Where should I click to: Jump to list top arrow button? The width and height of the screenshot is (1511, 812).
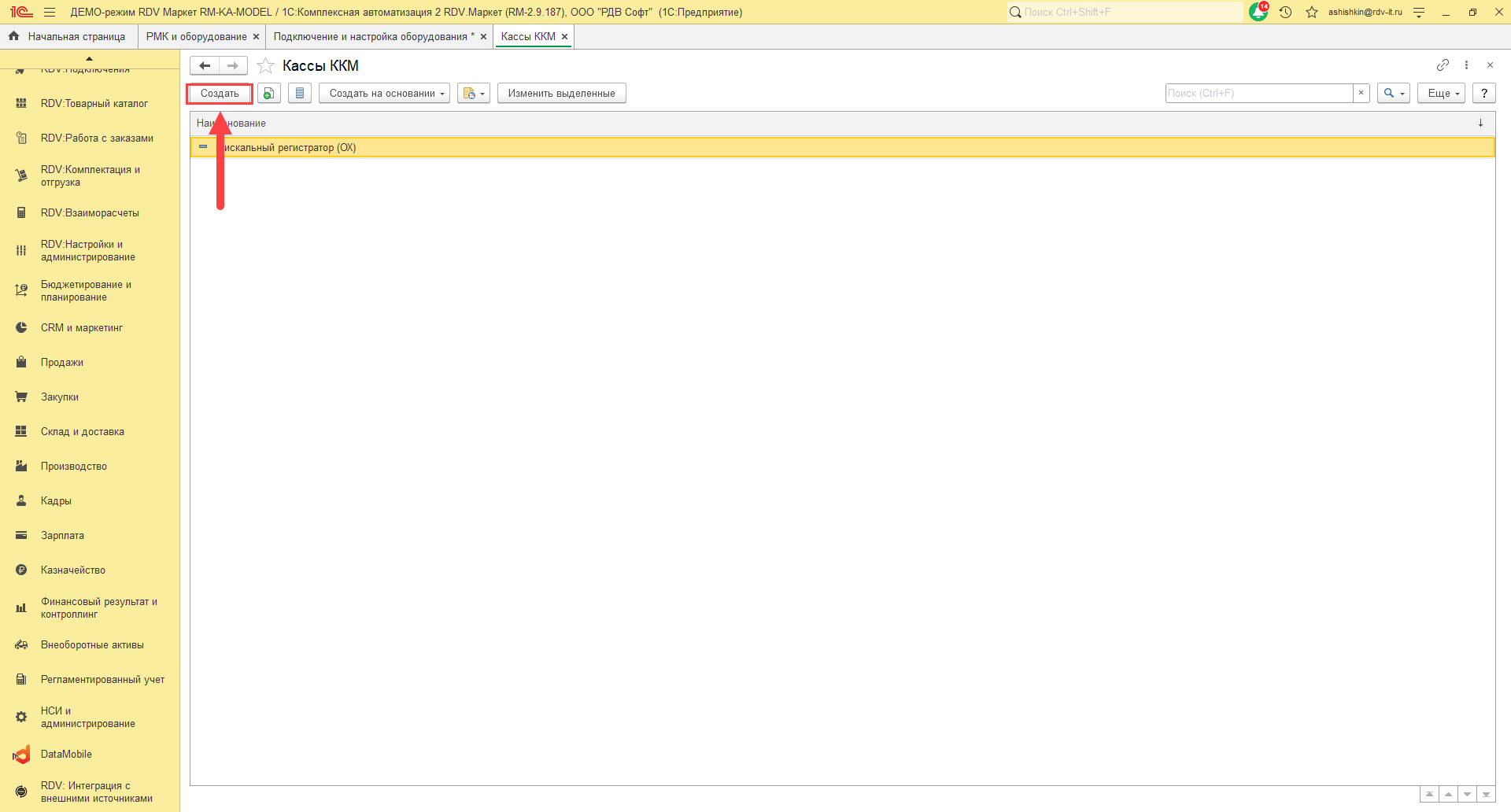[x=1430, y=794]
